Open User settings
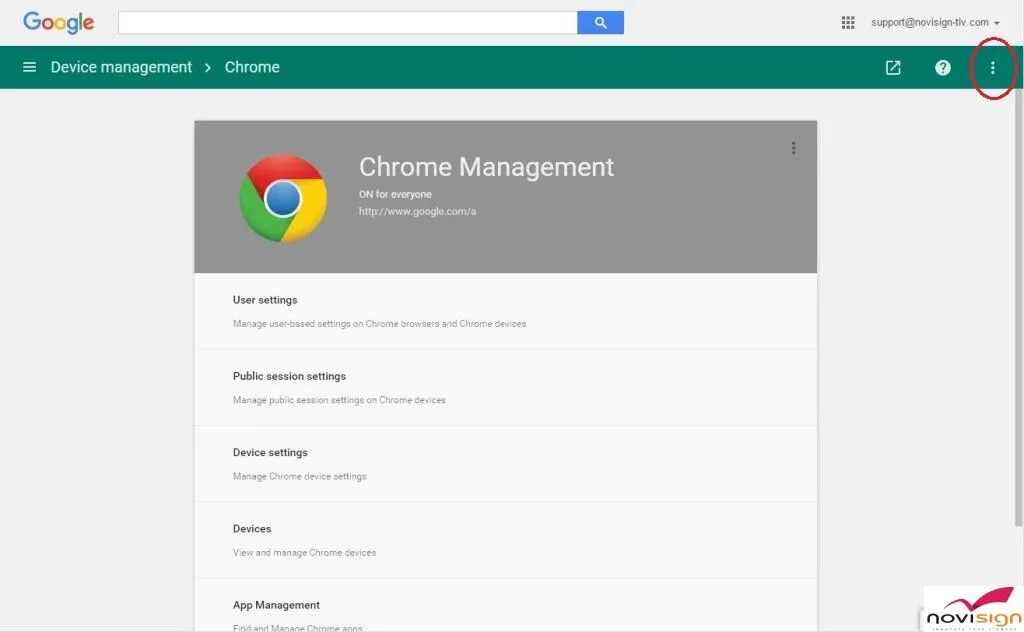The height and width of the screenshot is (632, 1024). coord(264,299)
